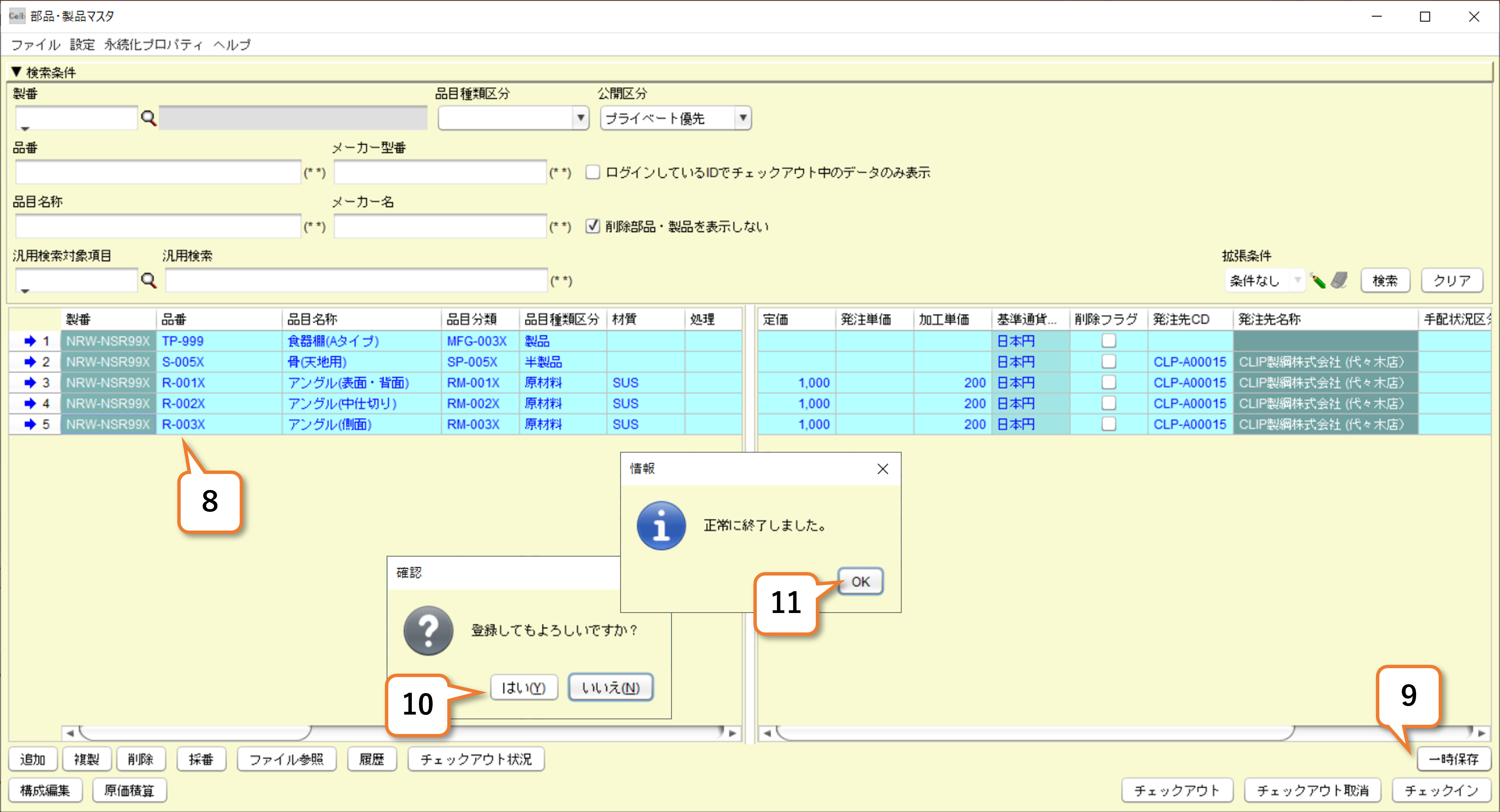
Task: Click the チェックアウト取消 button
Action: (x=1312, y=791)
